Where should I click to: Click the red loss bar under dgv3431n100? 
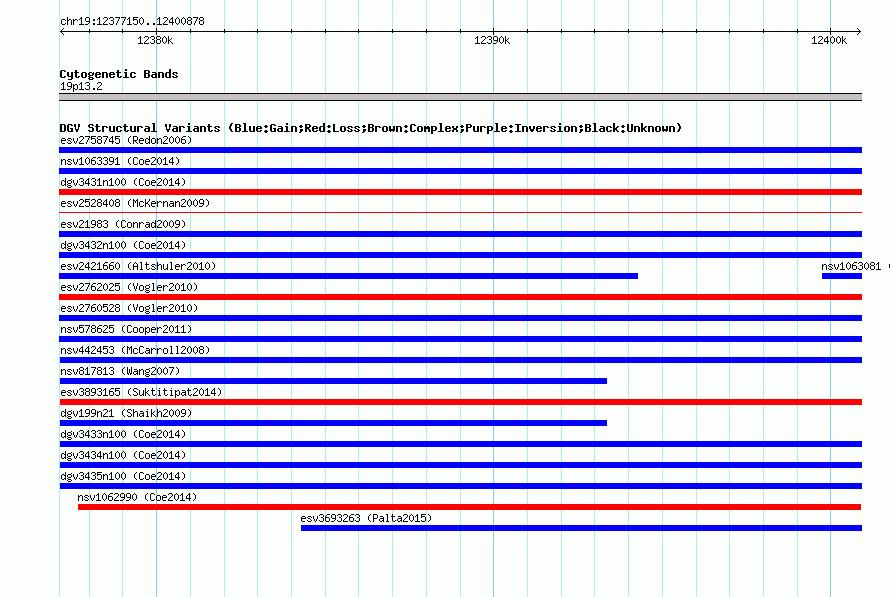pos(460,192)
